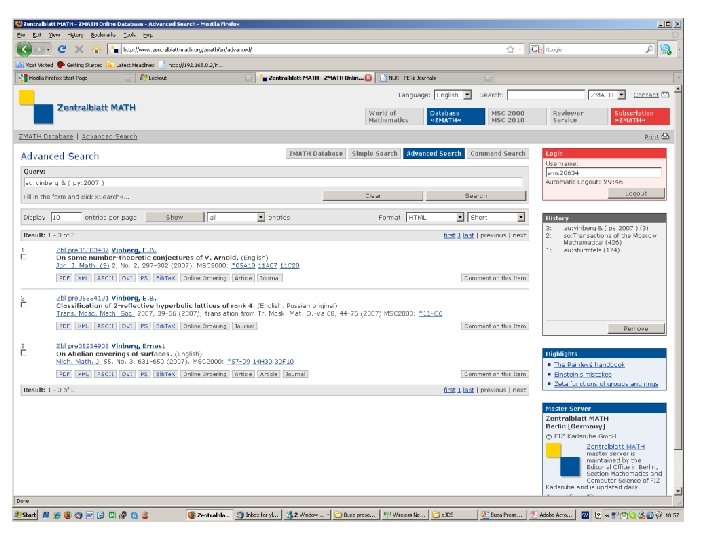This screenshot has height=540, width=720.
Task: Click the browser add-on icon beside search
Action: (665, 49)
